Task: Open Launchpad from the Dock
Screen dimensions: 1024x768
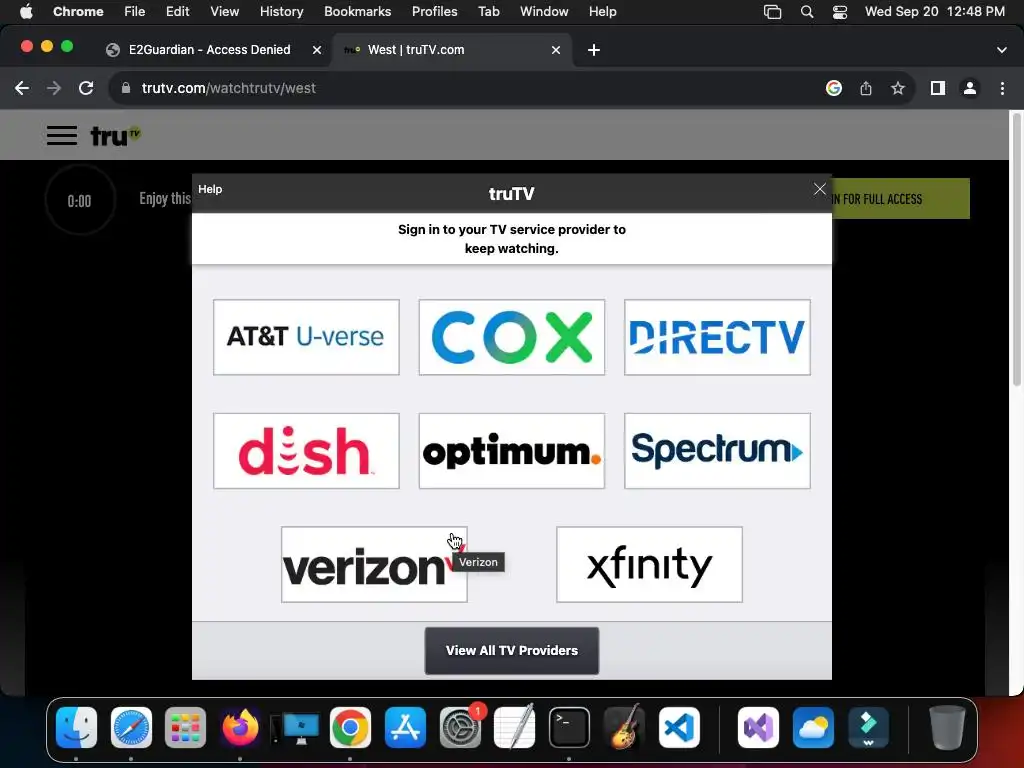Action: point(185,727)
